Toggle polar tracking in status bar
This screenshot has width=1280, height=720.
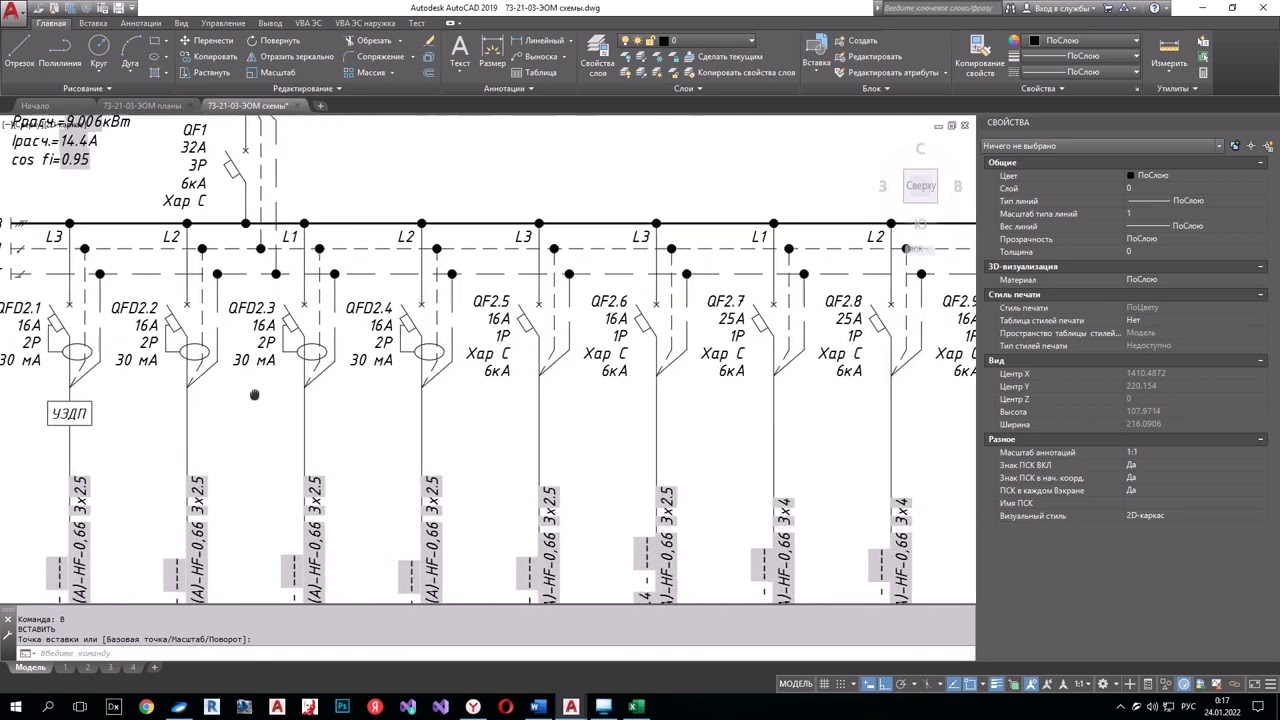point(901,684)
